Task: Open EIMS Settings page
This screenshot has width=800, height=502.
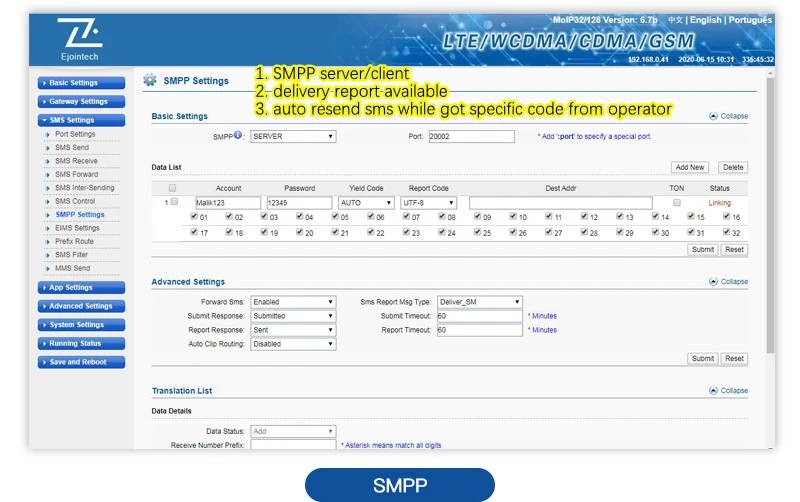Action: coord(77,228)
